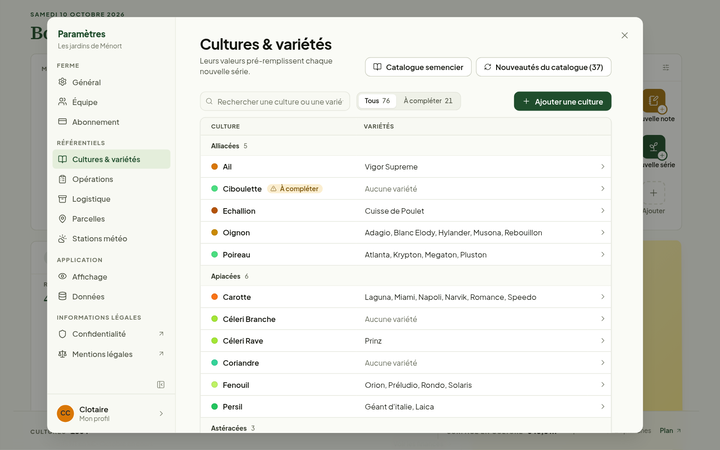Collapse the settings sidebar panel icon
Screen dimensions: 720x450
pos(161,384)
